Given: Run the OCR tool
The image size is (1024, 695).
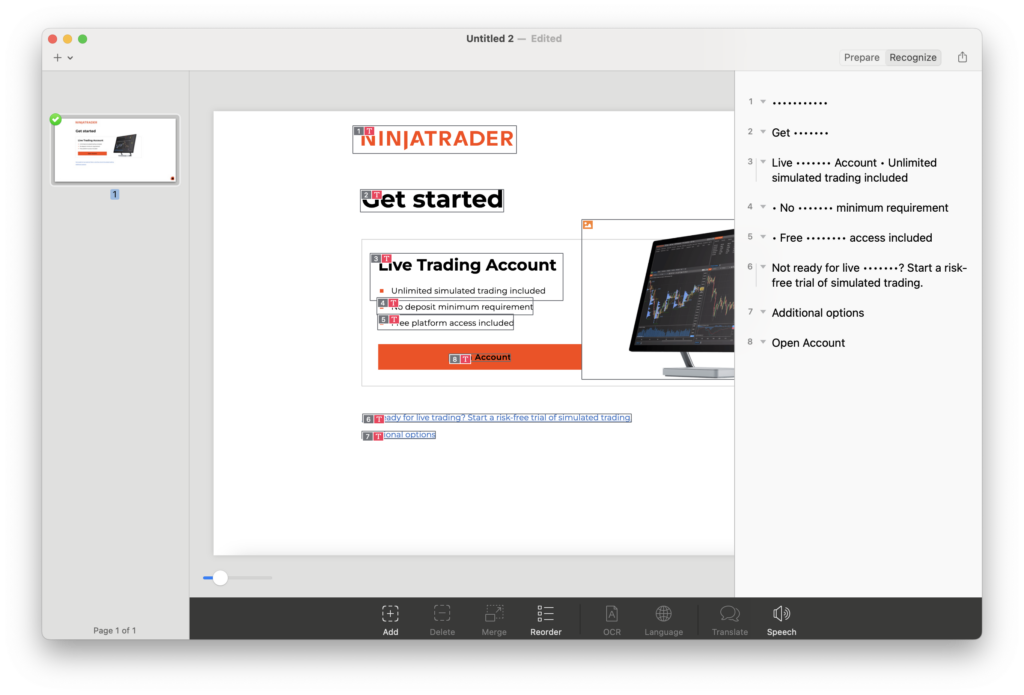Looking at the screenshot, I should (611, 619).
